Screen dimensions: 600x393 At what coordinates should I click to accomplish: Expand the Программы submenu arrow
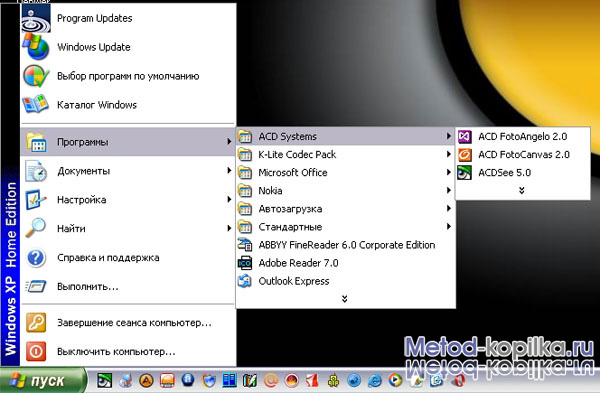pyautogui.click(x=229, y=142)
